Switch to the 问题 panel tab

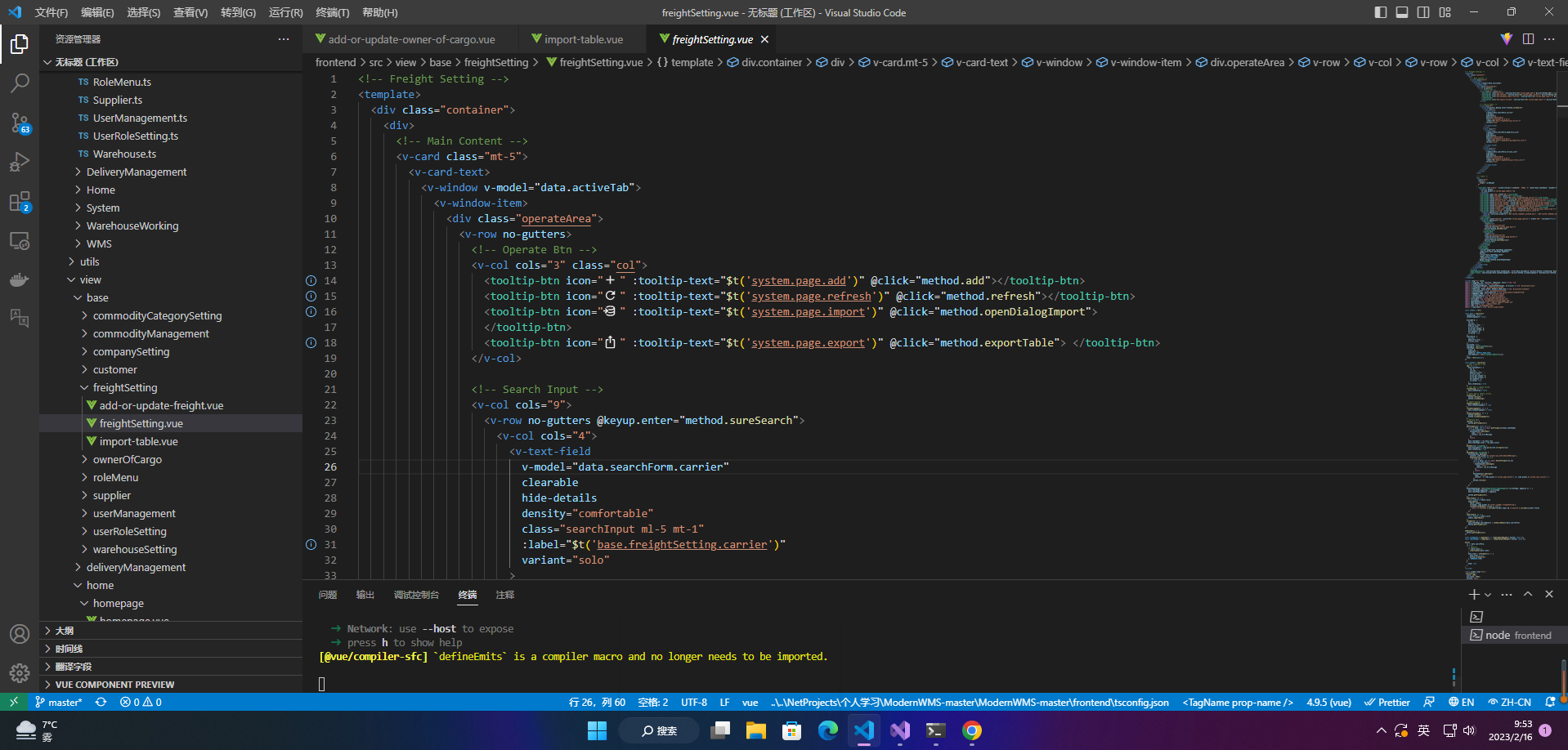328,595
